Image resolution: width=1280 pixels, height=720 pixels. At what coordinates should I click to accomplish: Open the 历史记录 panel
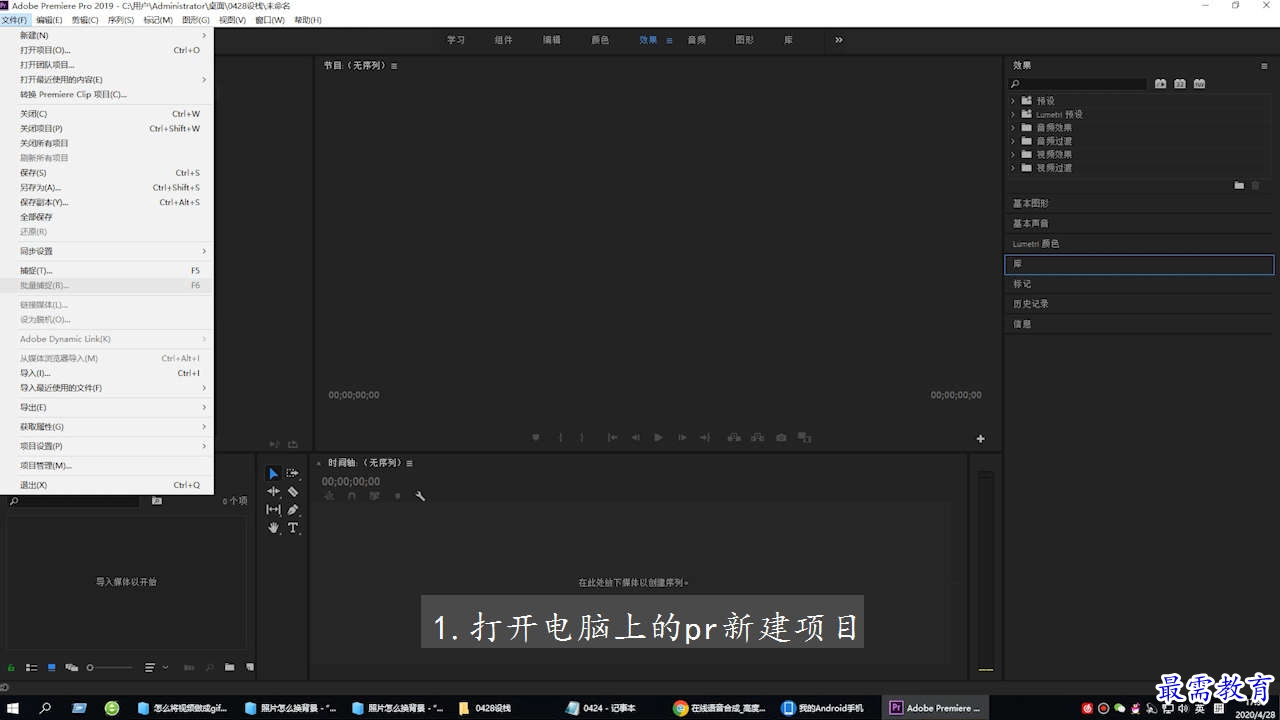[x=1139, y=304]
